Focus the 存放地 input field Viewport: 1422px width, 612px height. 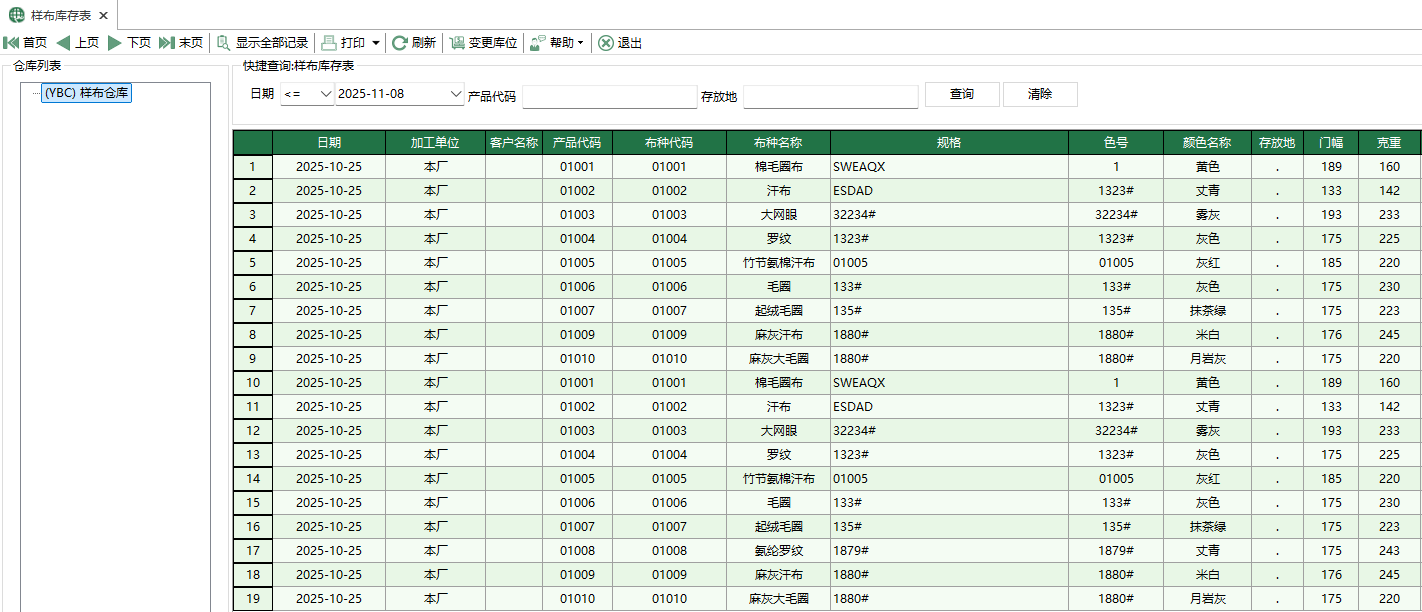click(830, 96)
